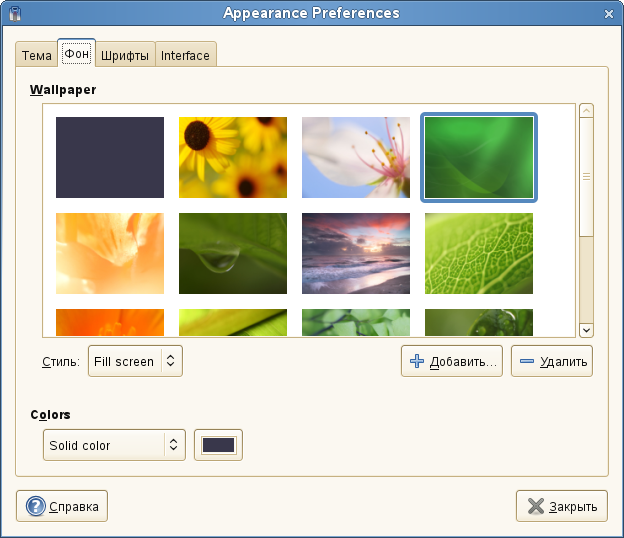624x538 pixels.
Task: Switch to the Шрифты tab
Action: click(x=125, y=55)
